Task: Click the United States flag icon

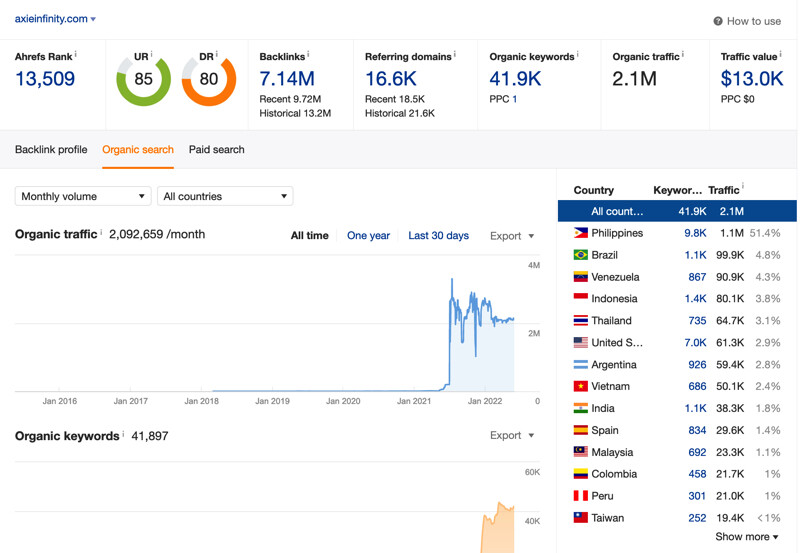Action: point(581,342)
